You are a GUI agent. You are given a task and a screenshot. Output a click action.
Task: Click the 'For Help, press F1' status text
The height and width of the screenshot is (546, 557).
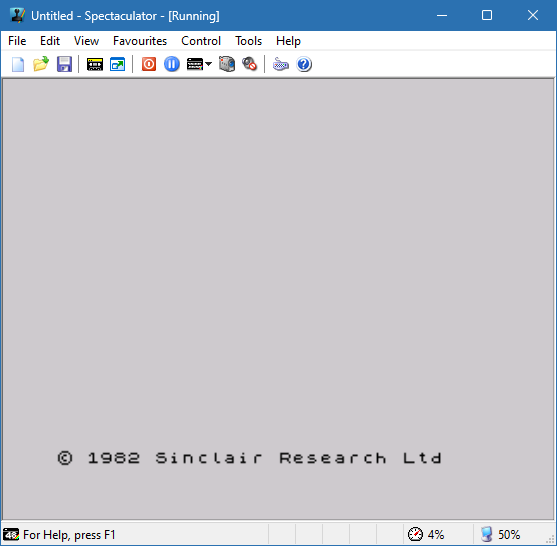point(69,535)
